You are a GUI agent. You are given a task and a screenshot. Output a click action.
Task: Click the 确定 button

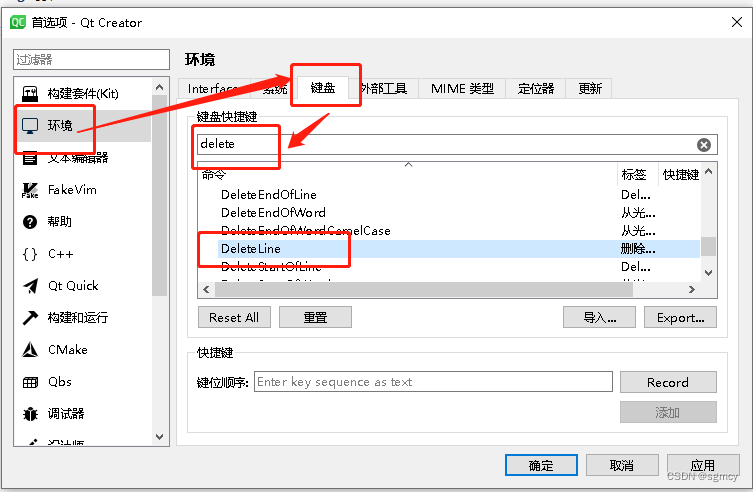coord(541,465)
